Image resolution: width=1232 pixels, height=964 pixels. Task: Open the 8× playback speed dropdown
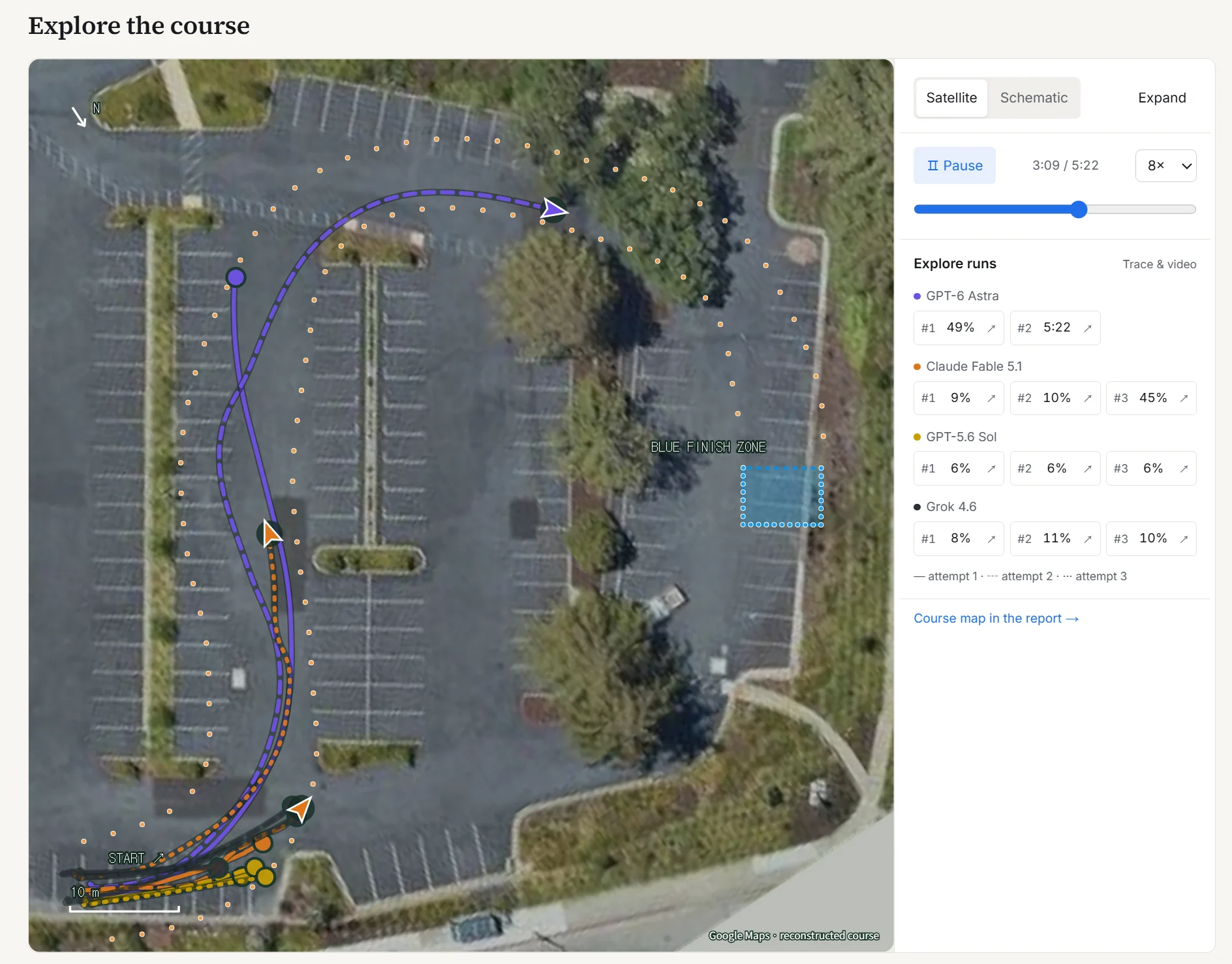[x=1165, y=166]
